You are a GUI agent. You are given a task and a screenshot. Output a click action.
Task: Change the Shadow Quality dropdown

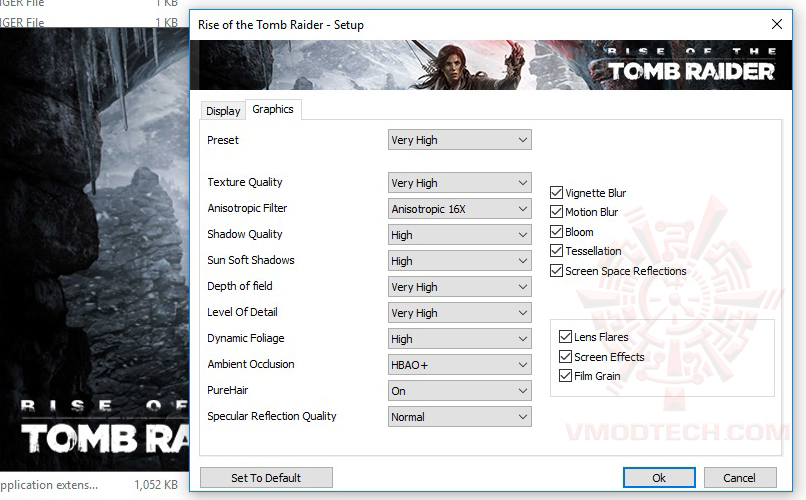pyautogui.click(x=460, y=235)
